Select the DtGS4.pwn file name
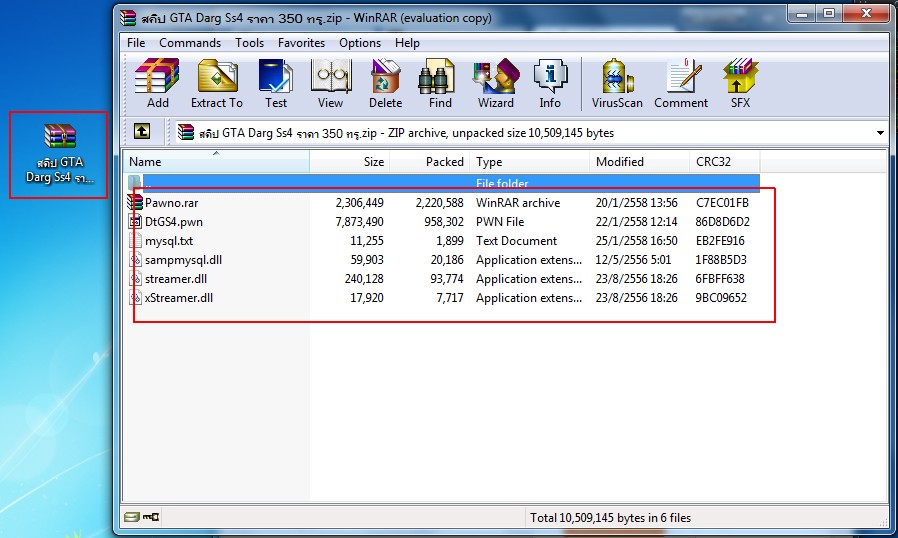Image resolution: width=898 pixels, height=538 pixels. coord(174,222)
